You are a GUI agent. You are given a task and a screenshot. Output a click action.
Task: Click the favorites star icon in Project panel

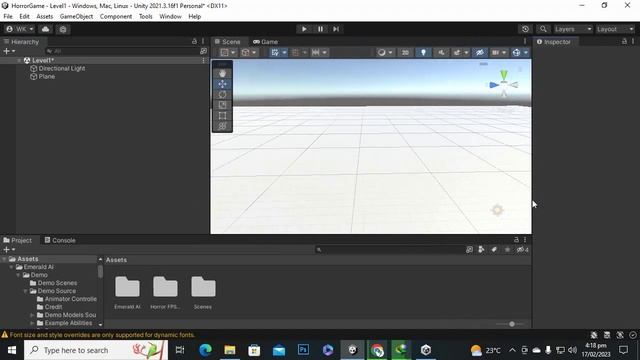[x=507, y=249]
